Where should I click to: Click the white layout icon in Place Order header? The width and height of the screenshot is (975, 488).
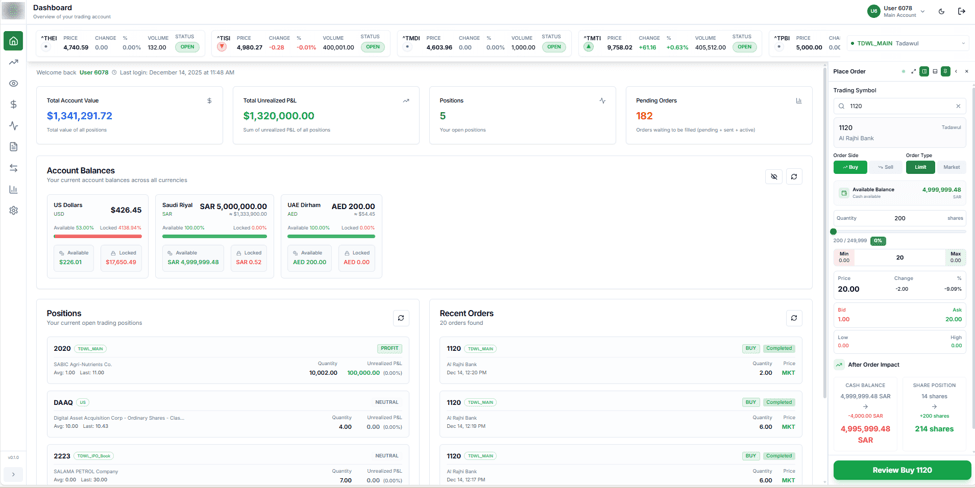pos(935,71)
